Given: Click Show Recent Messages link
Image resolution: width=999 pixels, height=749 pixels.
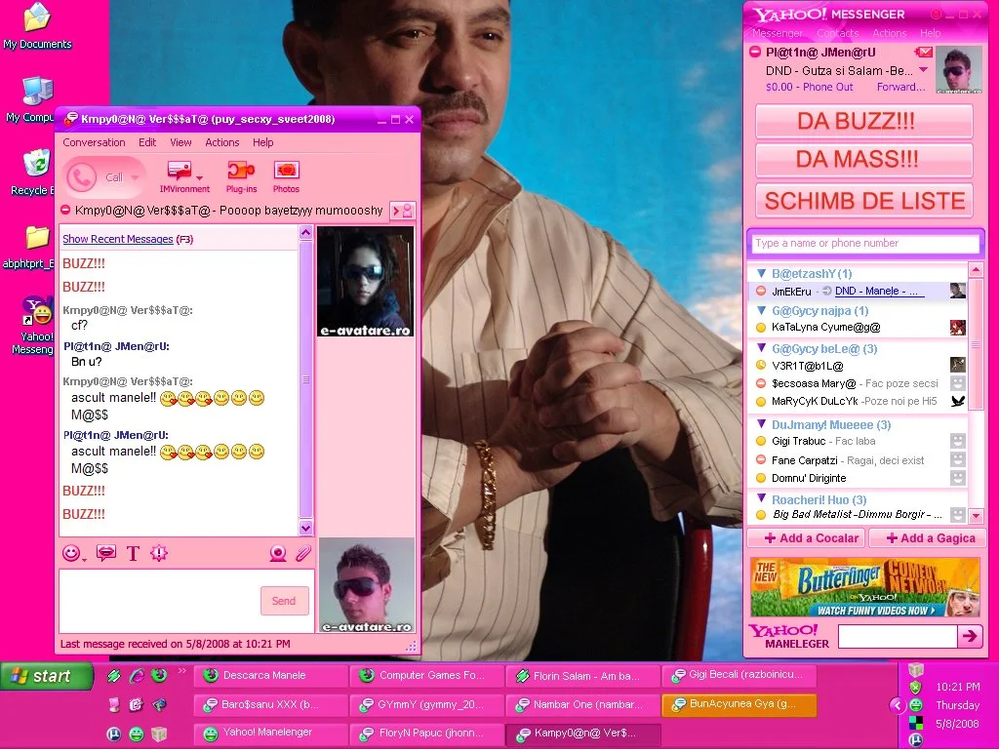Looking at the screenshot, I should tap(118, 239).
